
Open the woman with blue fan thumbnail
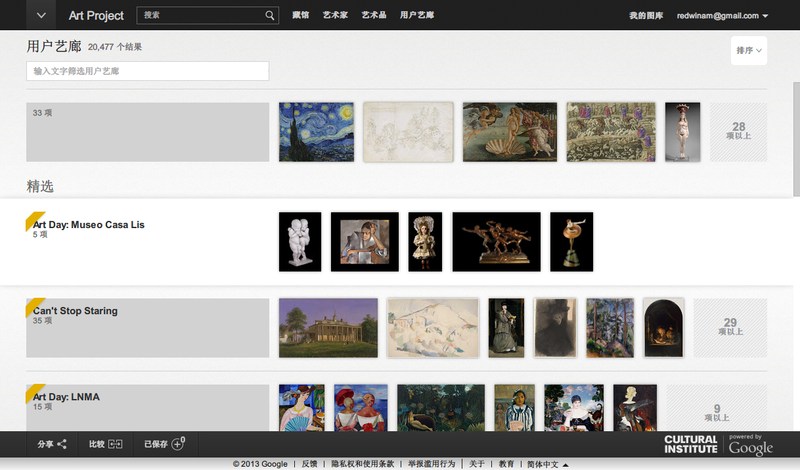coord(302,408)
